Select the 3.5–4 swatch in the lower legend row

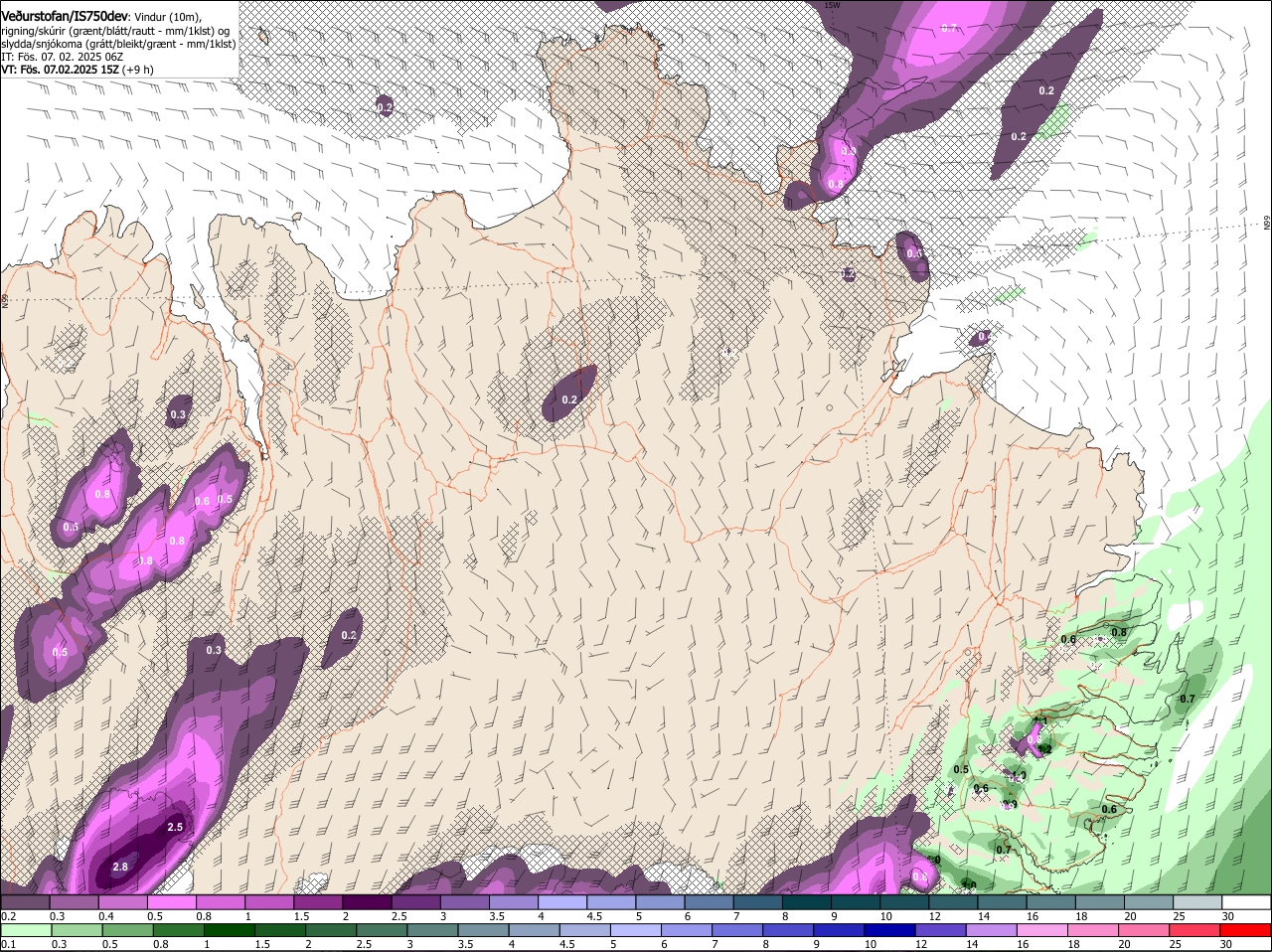[484, 930]
